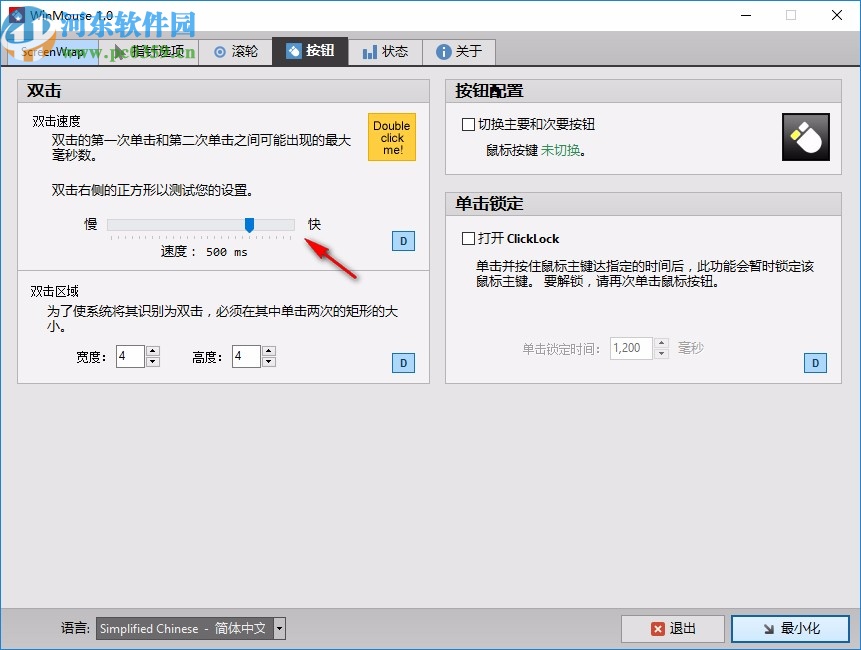Click the 状态 tab's bar chart icon
The width and height of the screenshot is (861, 650).
coord(370,53)
